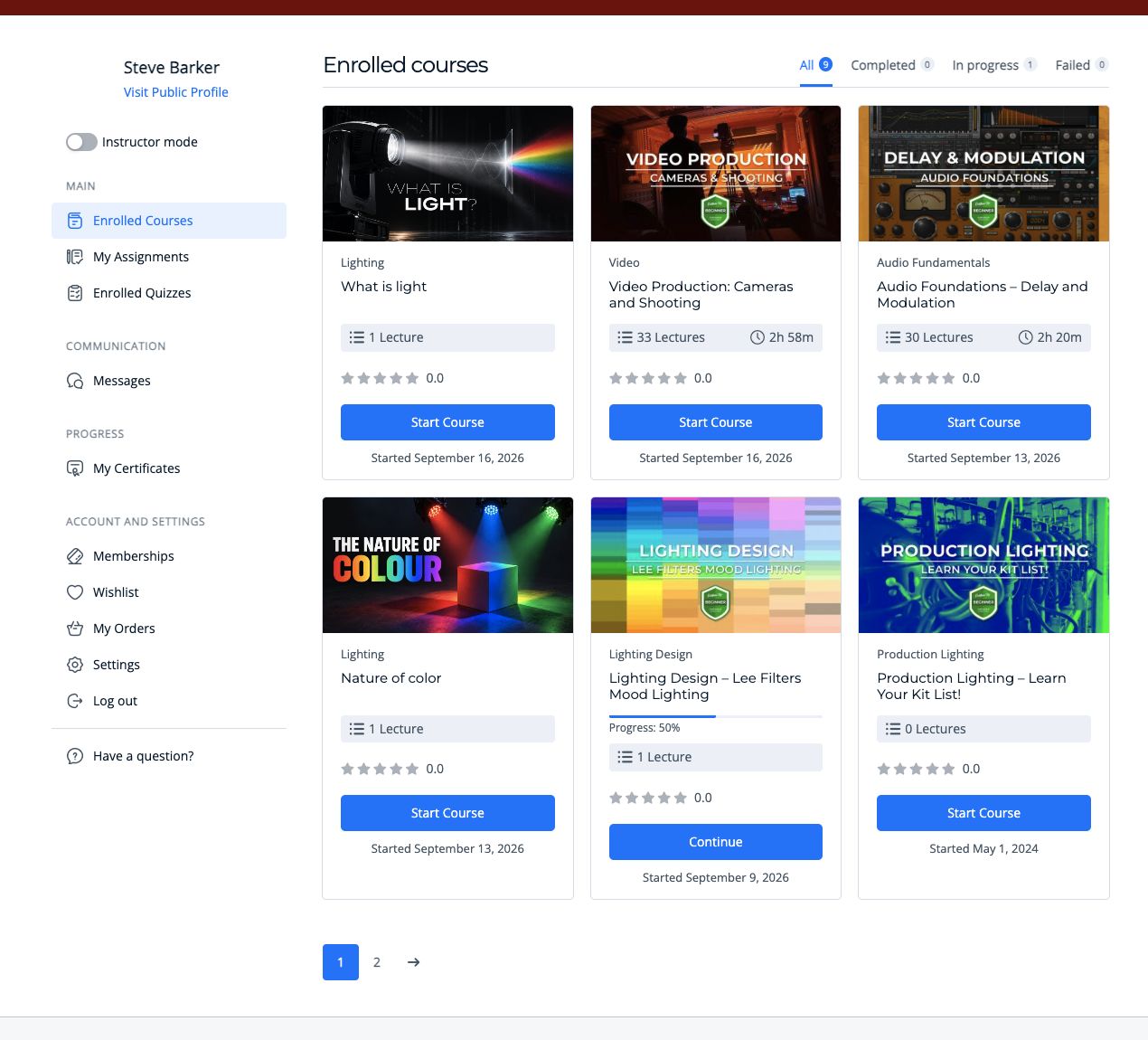
Task: Go to page 2
Action: pos(377,962)
